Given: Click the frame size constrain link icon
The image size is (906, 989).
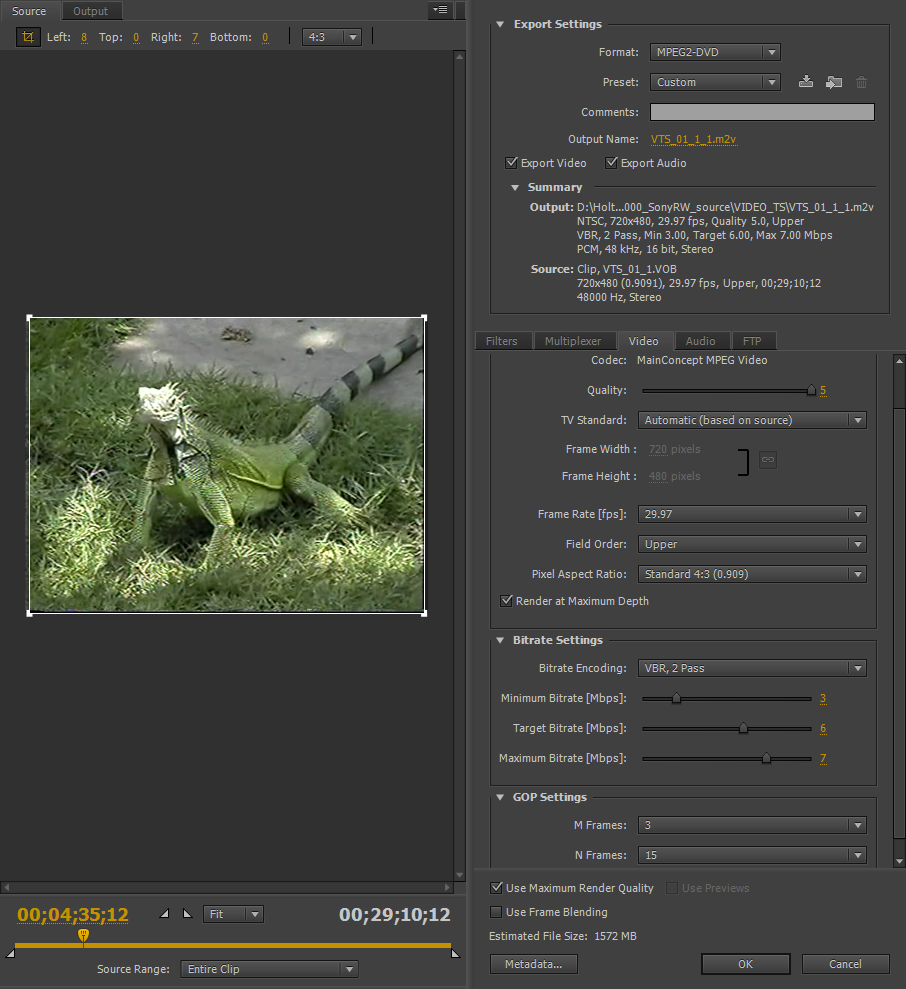Looking at the screenshot, I should (x=768, y=460).
